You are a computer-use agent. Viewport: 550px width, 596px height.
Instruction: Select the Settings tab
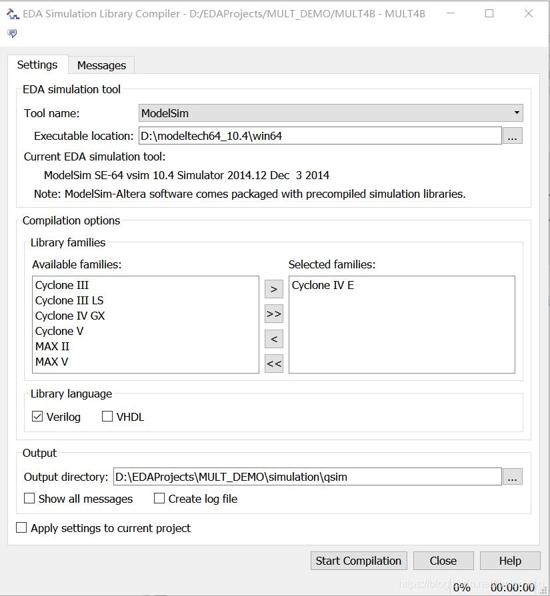point(37,65)
